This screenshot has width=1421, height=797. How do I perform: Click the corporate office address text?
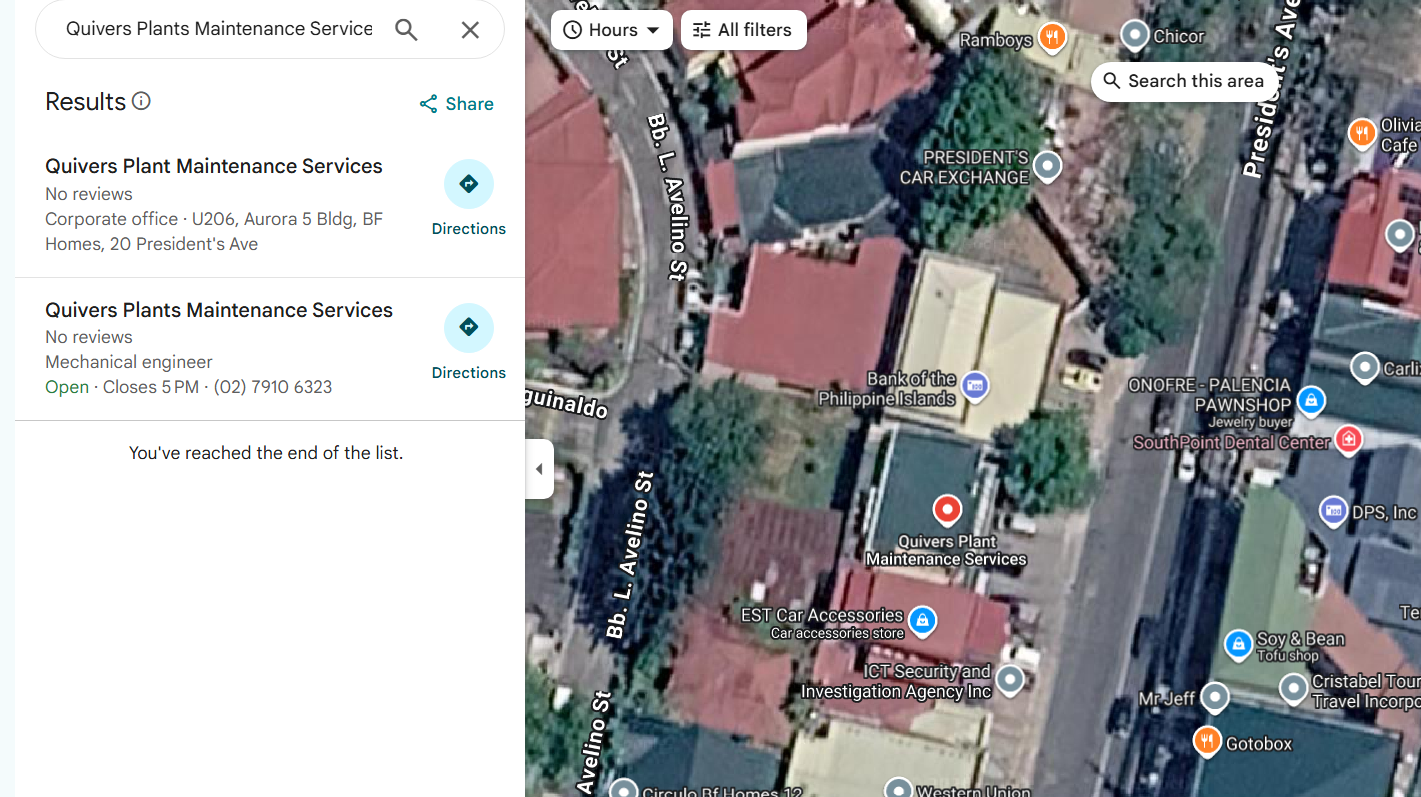click(214, 231)
